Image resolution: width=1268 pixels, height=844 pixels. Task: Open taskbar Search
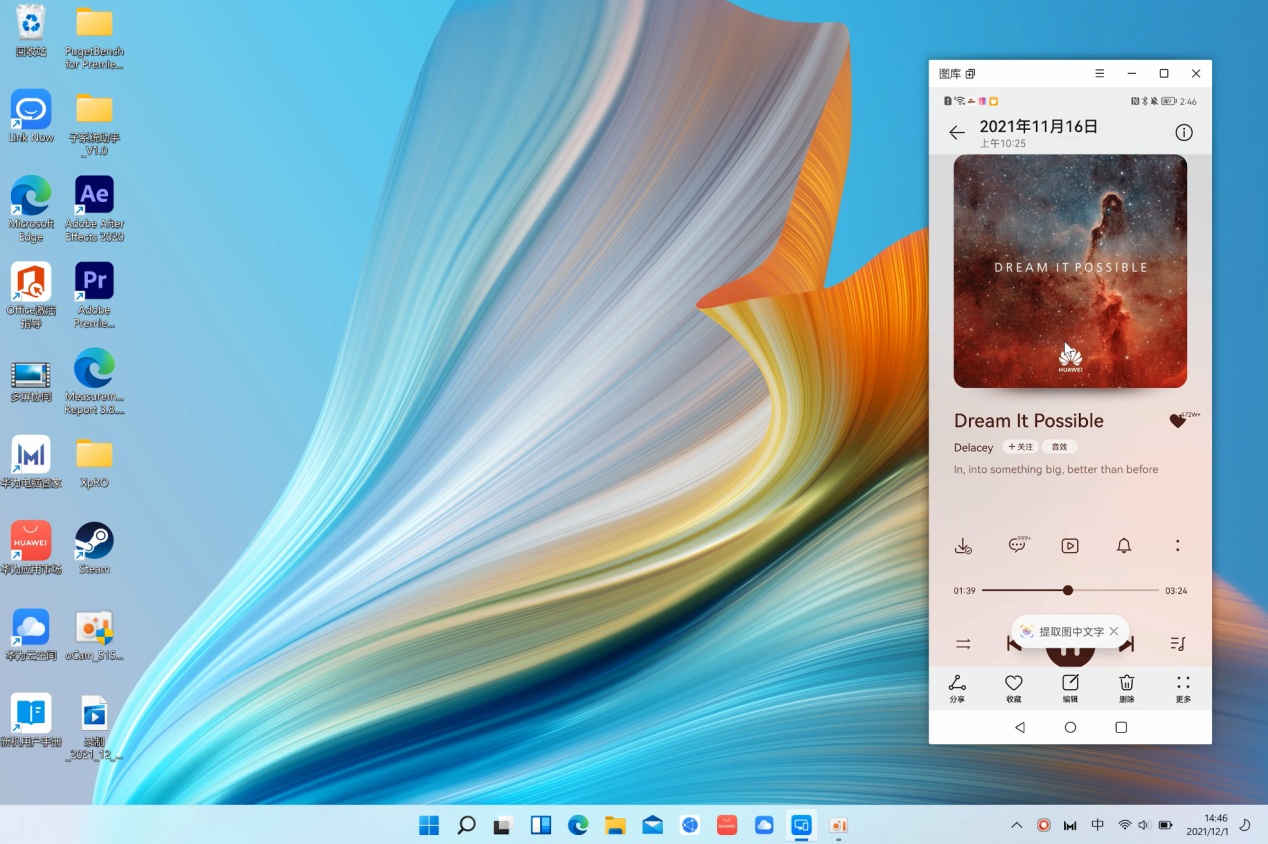click(x=466, y=825)
